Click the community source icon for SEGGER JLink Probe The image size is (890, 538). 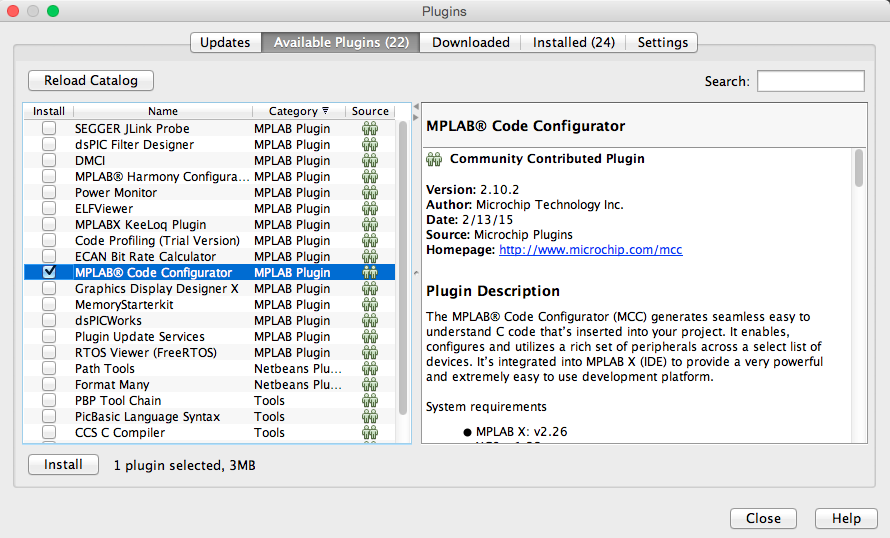[370, 129]
